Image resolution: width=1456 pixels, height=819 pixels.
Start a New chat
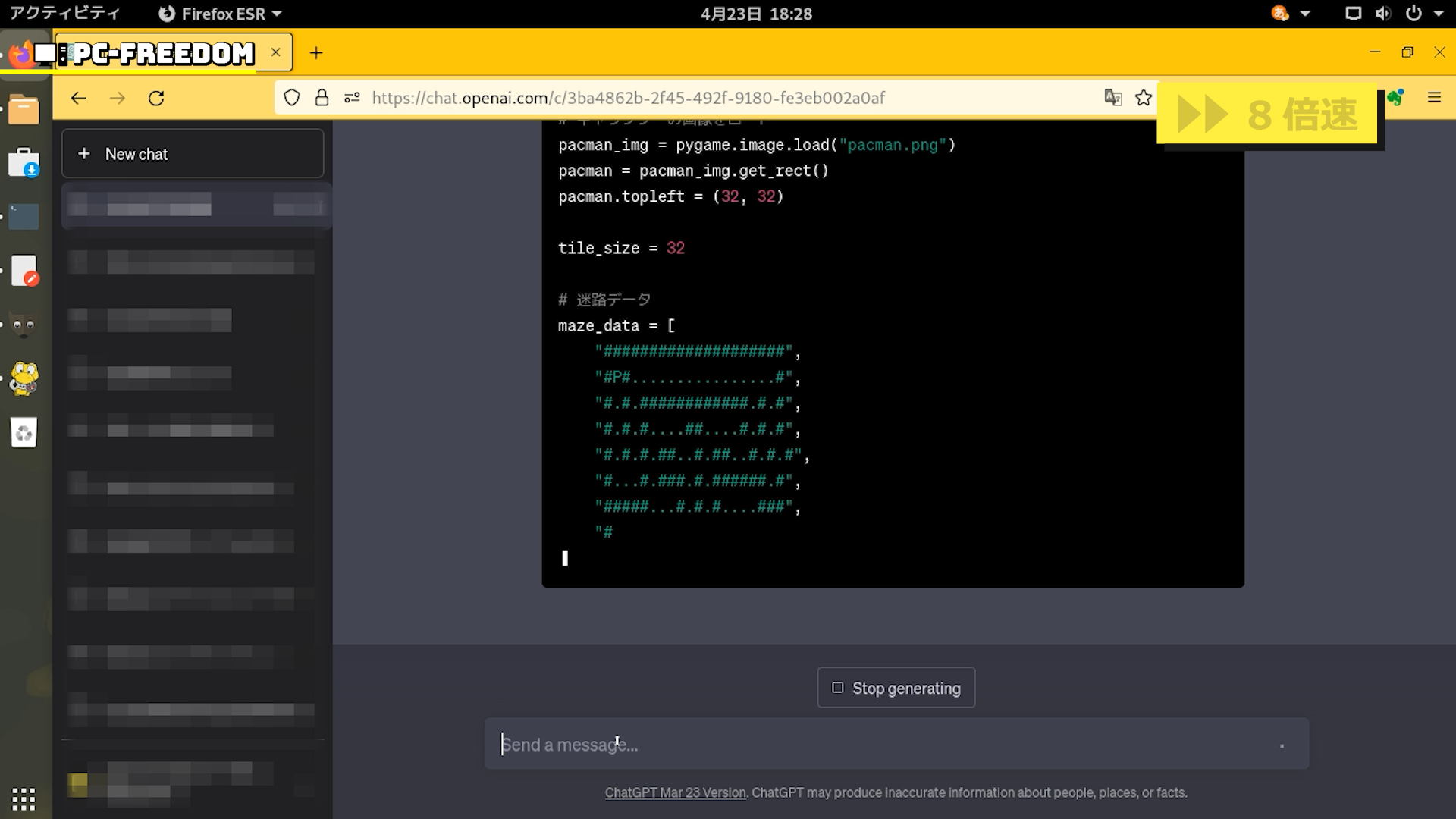(193, 154)
